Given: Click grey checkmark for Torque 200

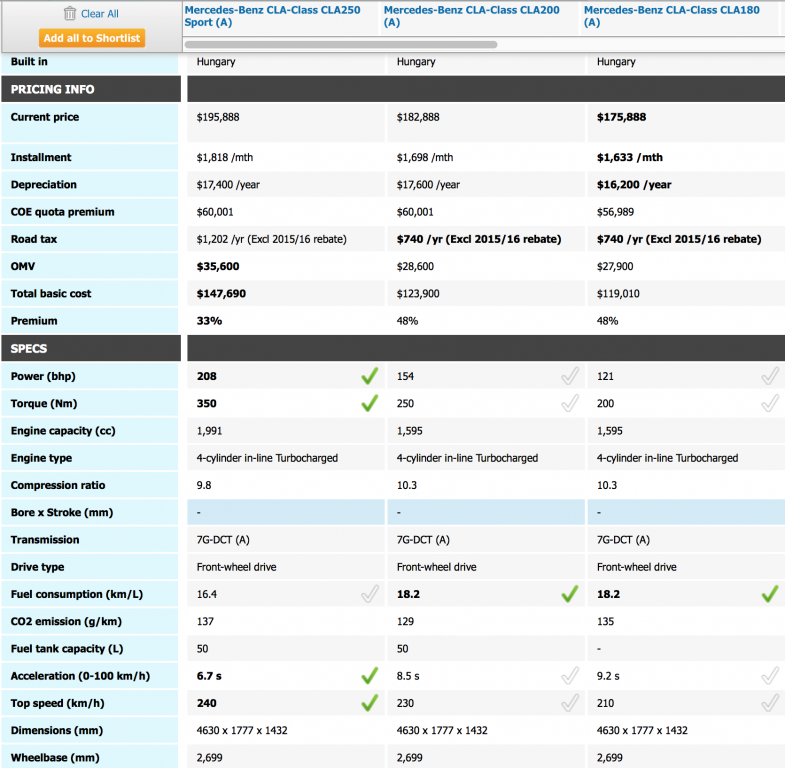Looking at the screenshot, I should tap(770, 403).
